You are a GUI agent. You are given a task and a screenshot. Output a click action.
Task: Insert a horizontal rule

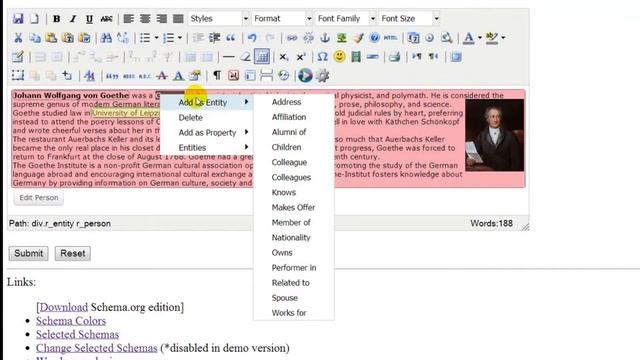pyautogui.click(x=229, y=57)
